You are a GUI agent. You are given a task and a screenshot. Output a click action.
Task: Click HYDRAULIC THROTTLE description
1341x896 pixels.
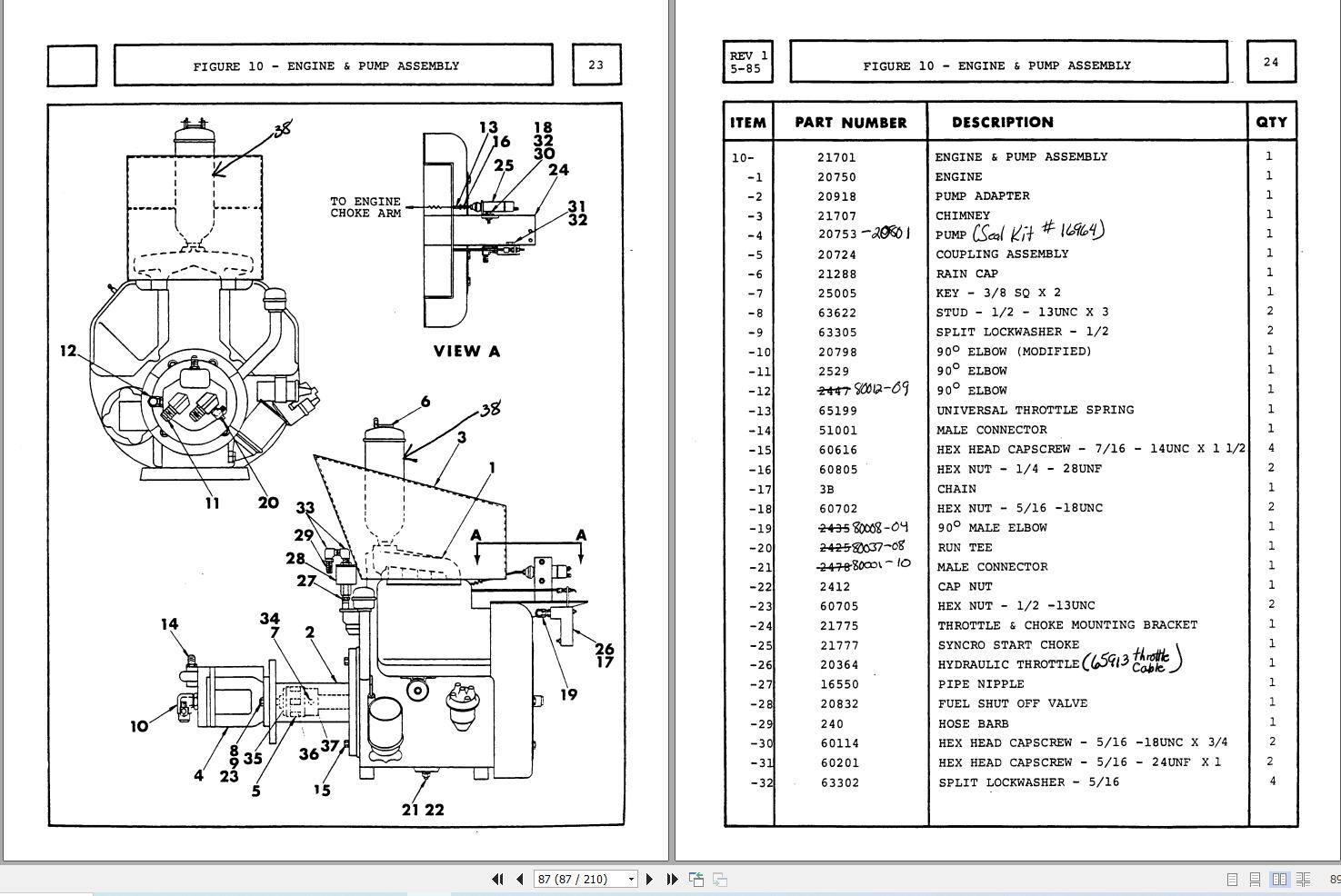pyautogui.click(x=1008, y=664)
